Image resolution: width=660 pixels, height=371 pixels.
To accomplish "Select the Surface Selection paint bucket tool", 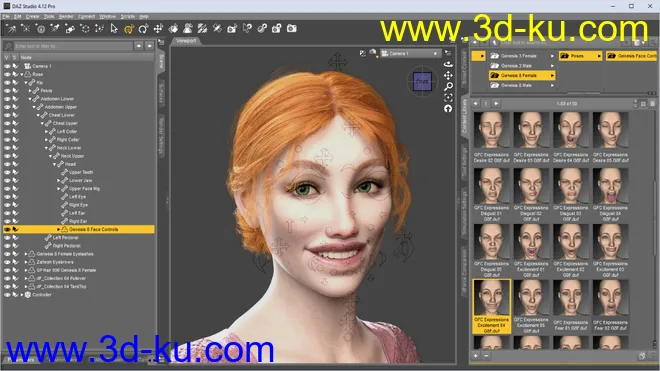I will [x=173, y=29].
